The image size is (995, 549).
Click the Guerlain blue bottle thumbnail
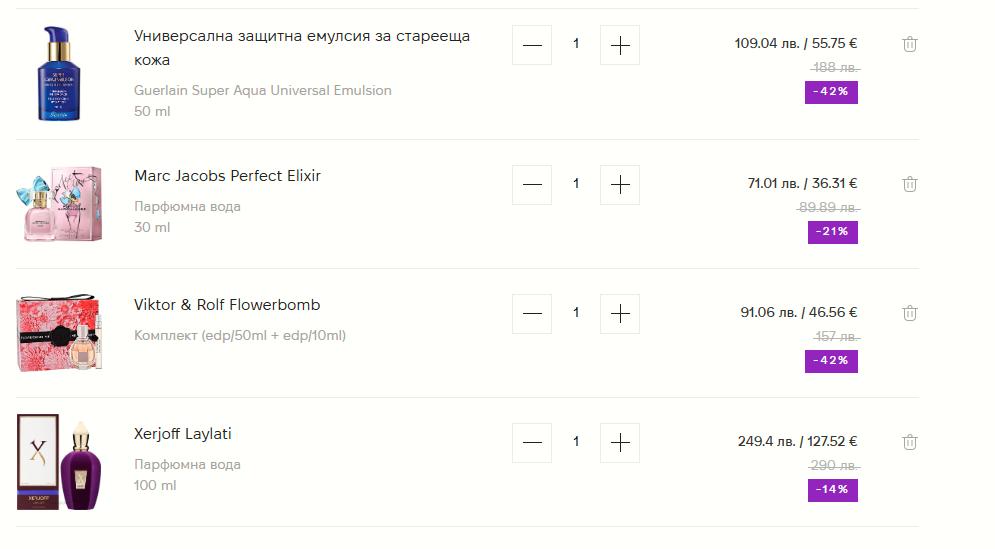pos(59,74)
